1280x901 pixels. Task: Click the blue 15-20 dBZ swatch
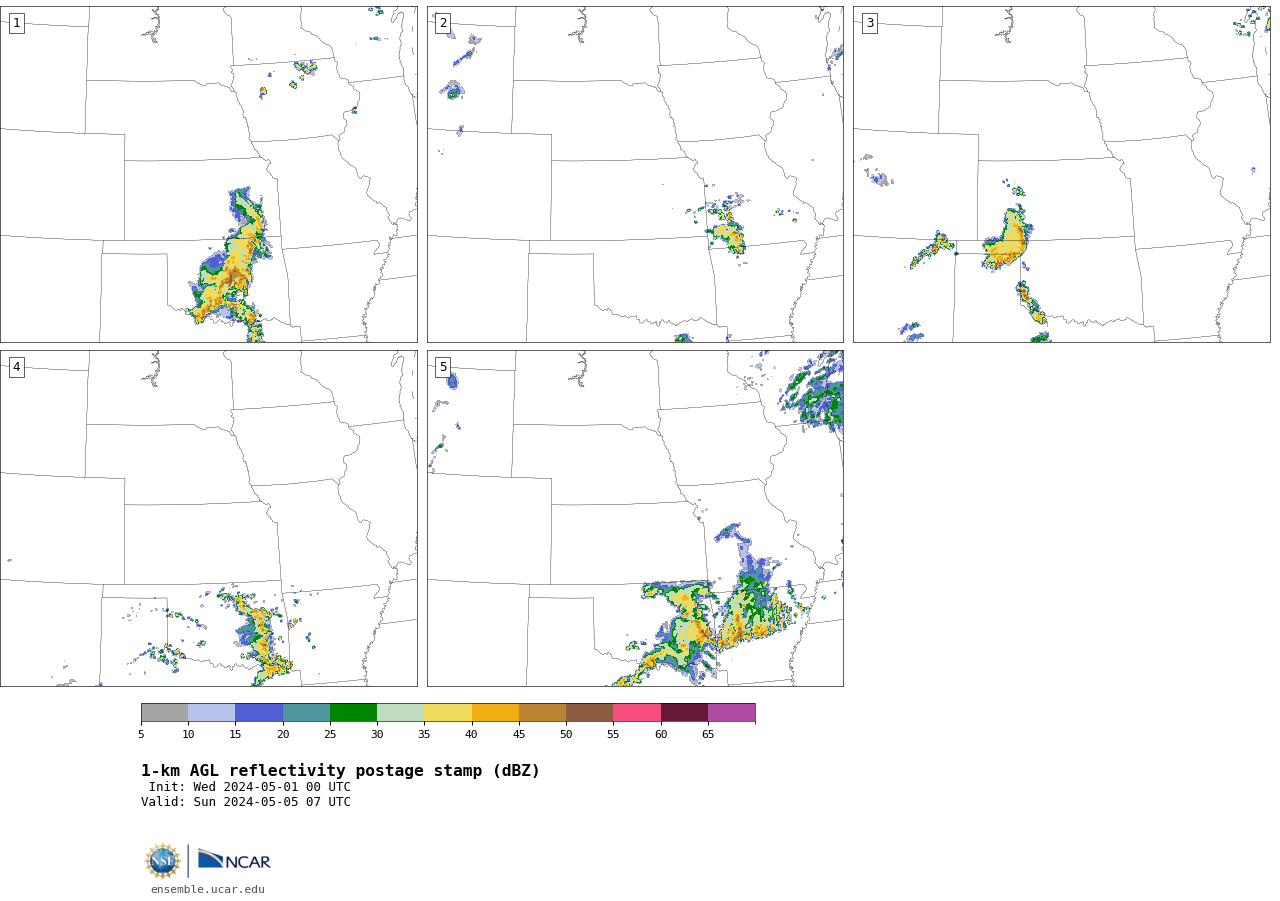259,713
